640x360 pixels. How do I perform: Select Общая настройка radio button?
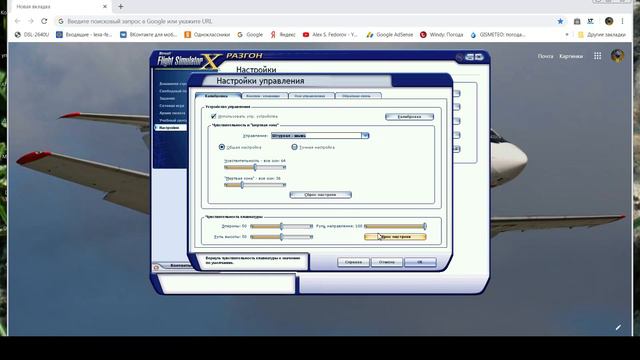click(222, 147)
